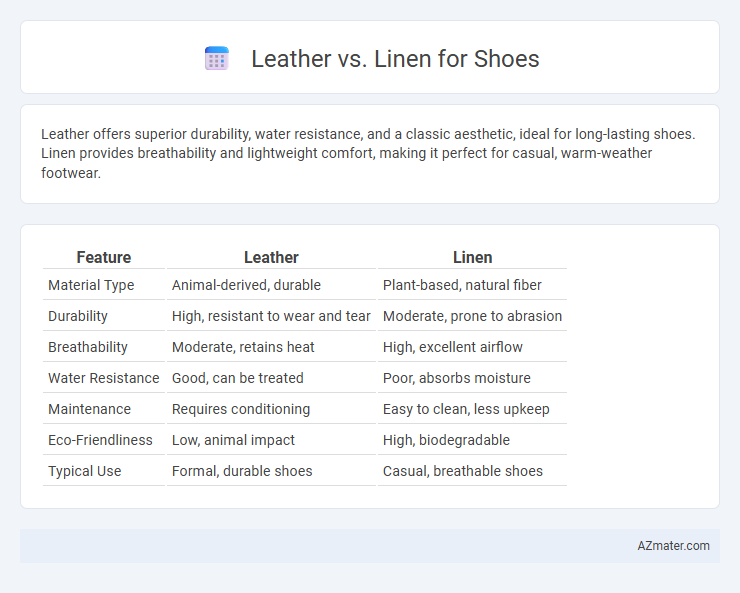The image size is (740, 593).
Task: Select the 'Material Type' row label
Action: coord(91,285)
